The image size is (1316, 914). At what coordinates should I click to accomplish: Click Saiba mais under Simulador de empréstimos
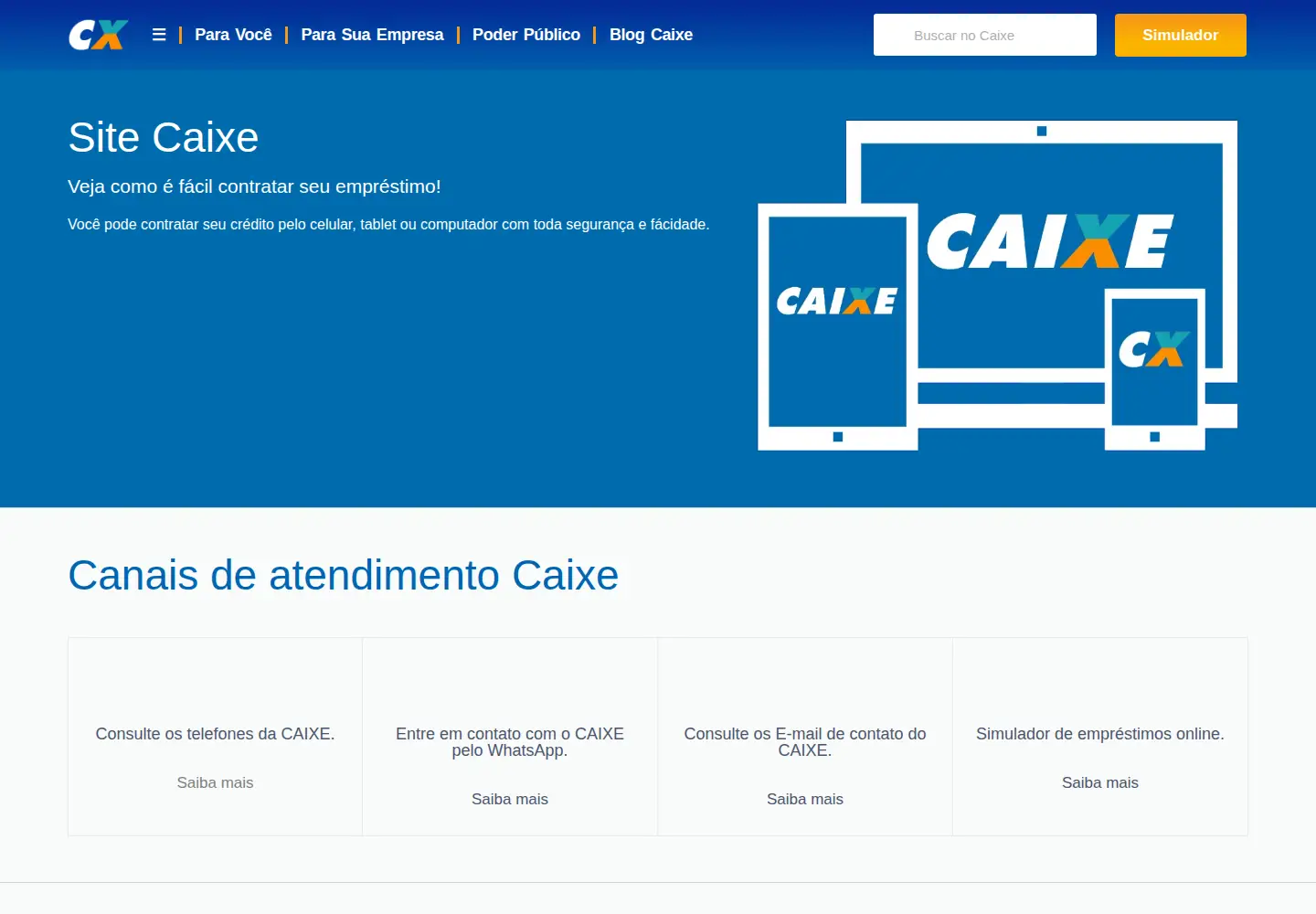pyautogui.click(x=1100, y=782)
